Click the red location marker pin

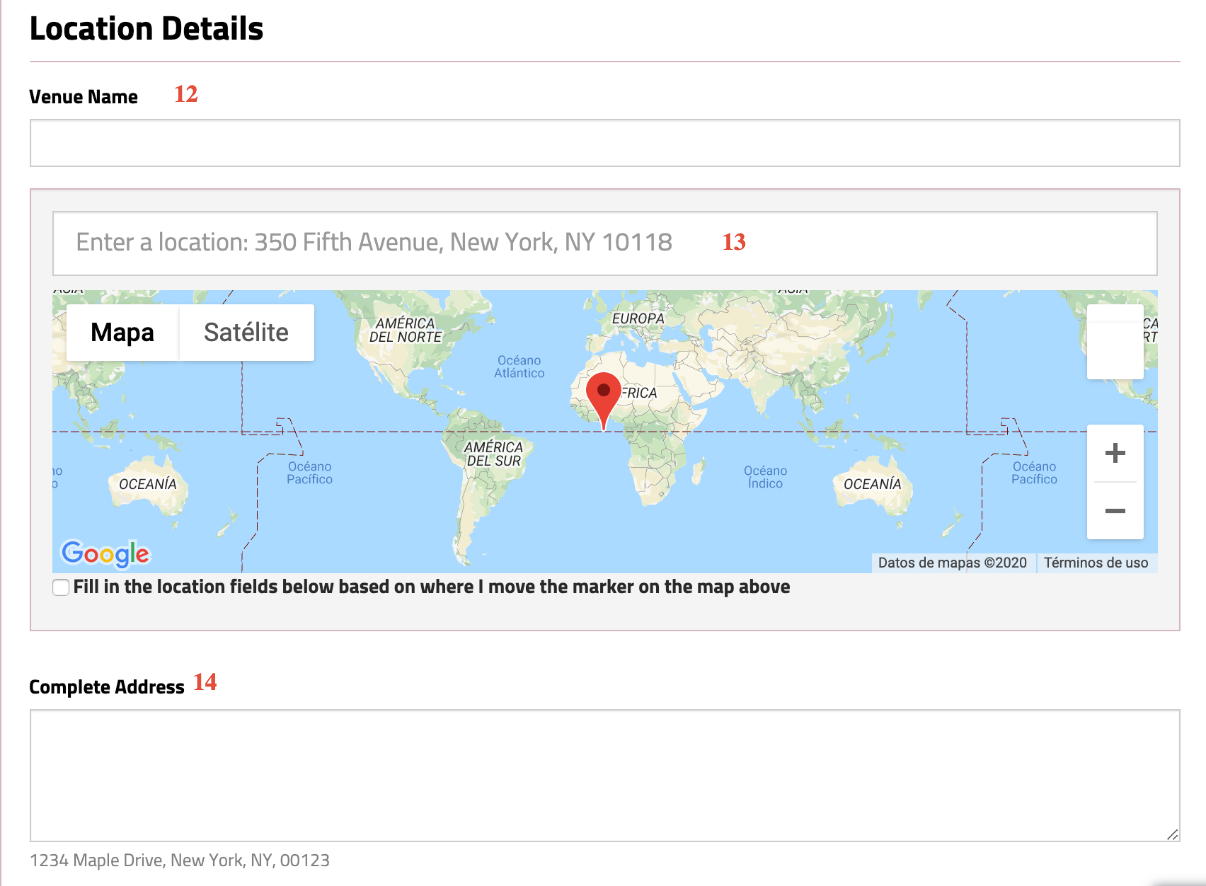pos(603,401)
